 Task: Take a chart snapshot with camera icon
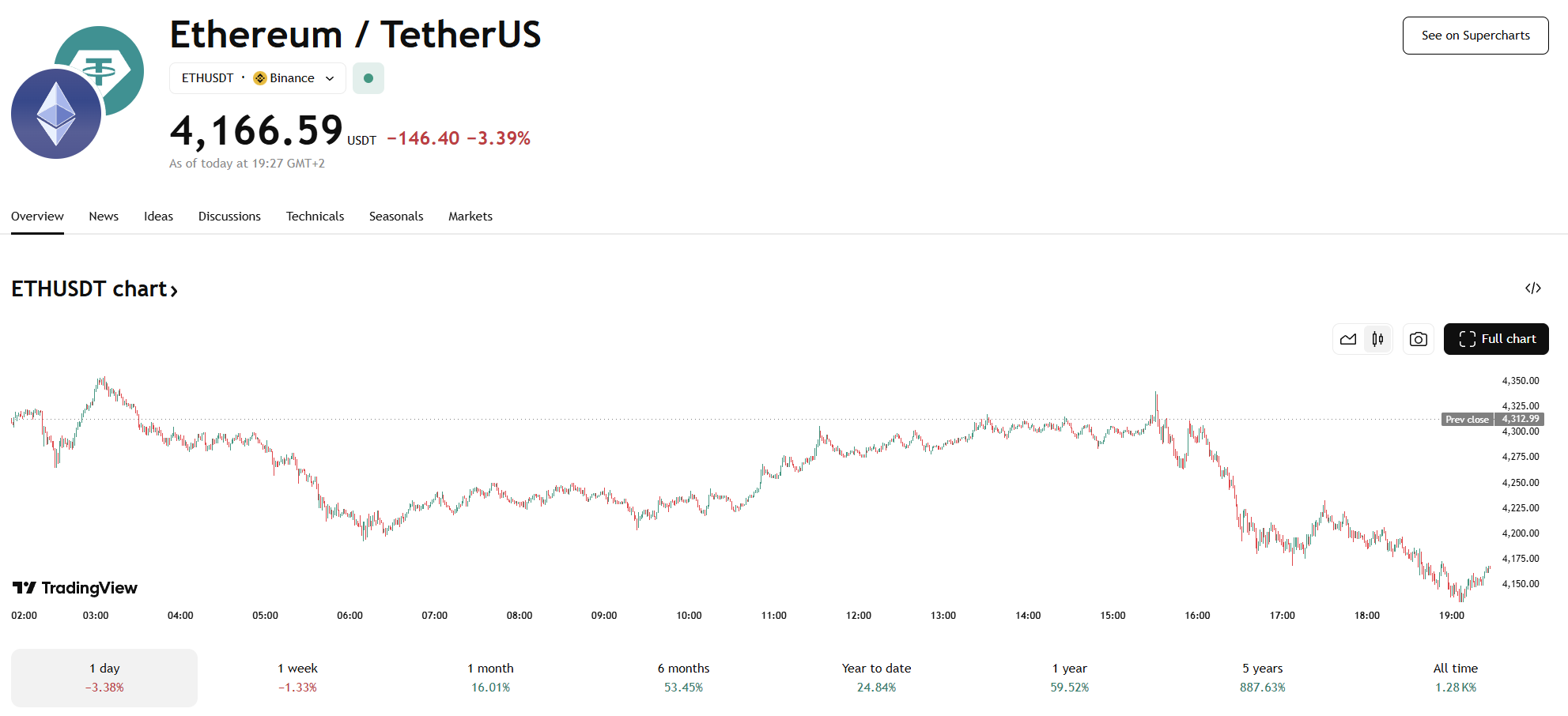(x=1419, y=339)
